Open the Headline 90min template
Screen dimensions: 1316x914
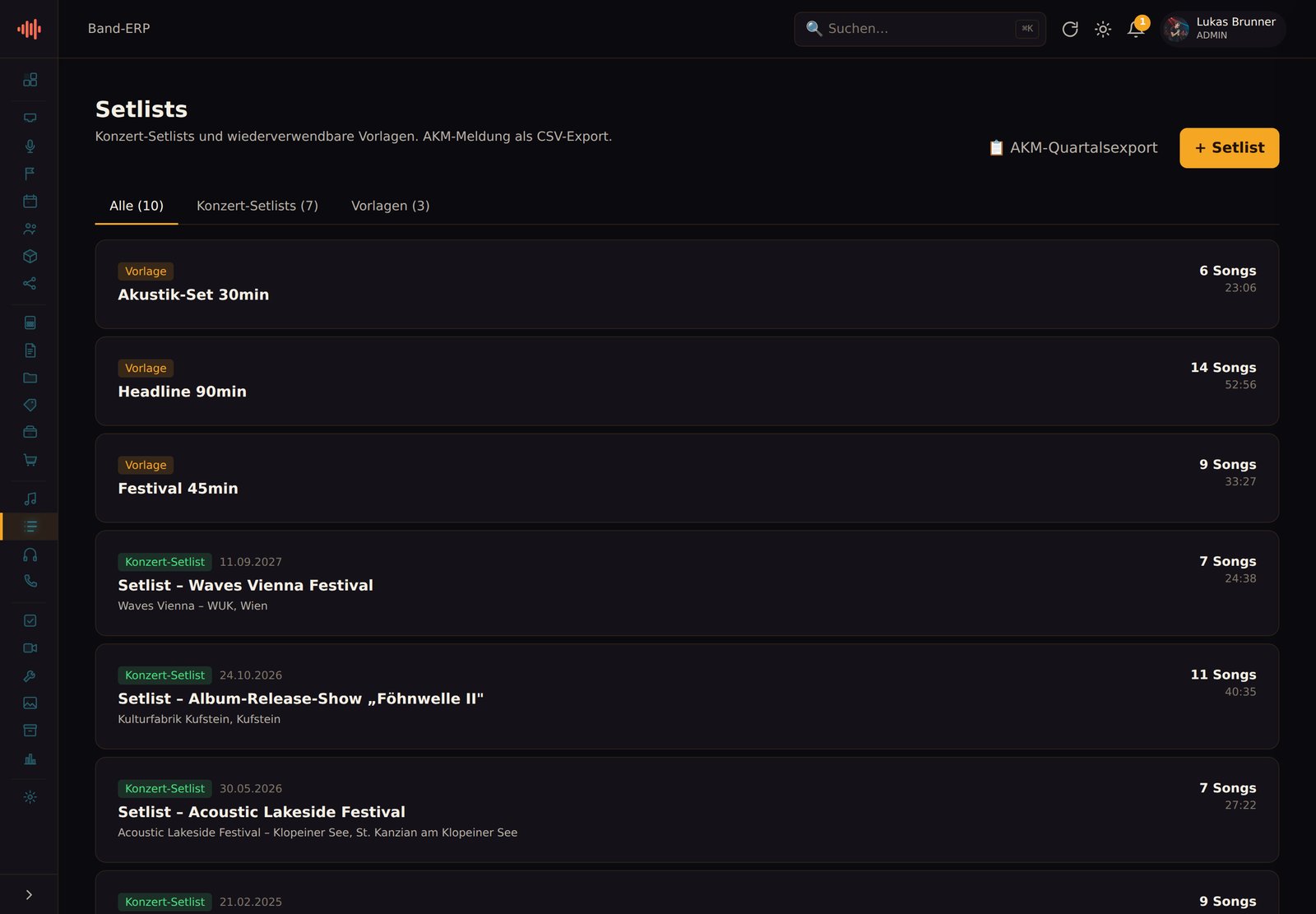687,381
